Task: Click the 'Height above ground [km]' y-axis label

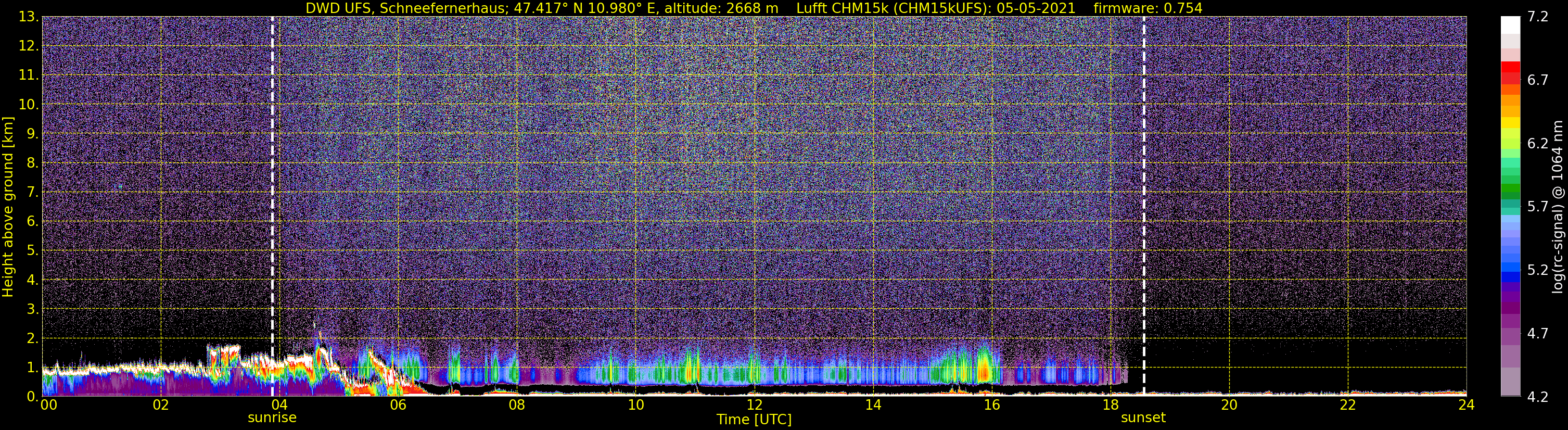Action: [x=8, y=207]
